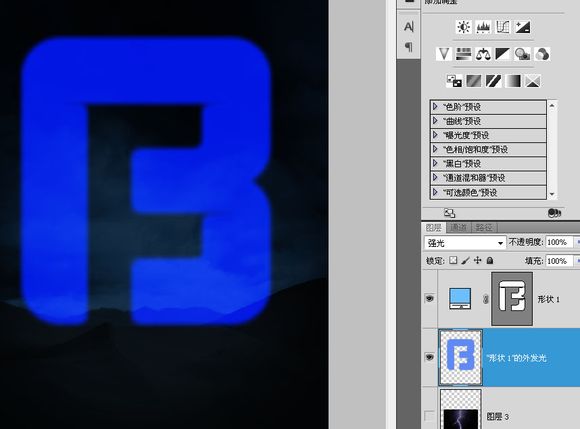Viewport: 580px width, 429px height.
Task: Select the vector mask thumbnail of 形状 1
Action: [x=512, y=299]
